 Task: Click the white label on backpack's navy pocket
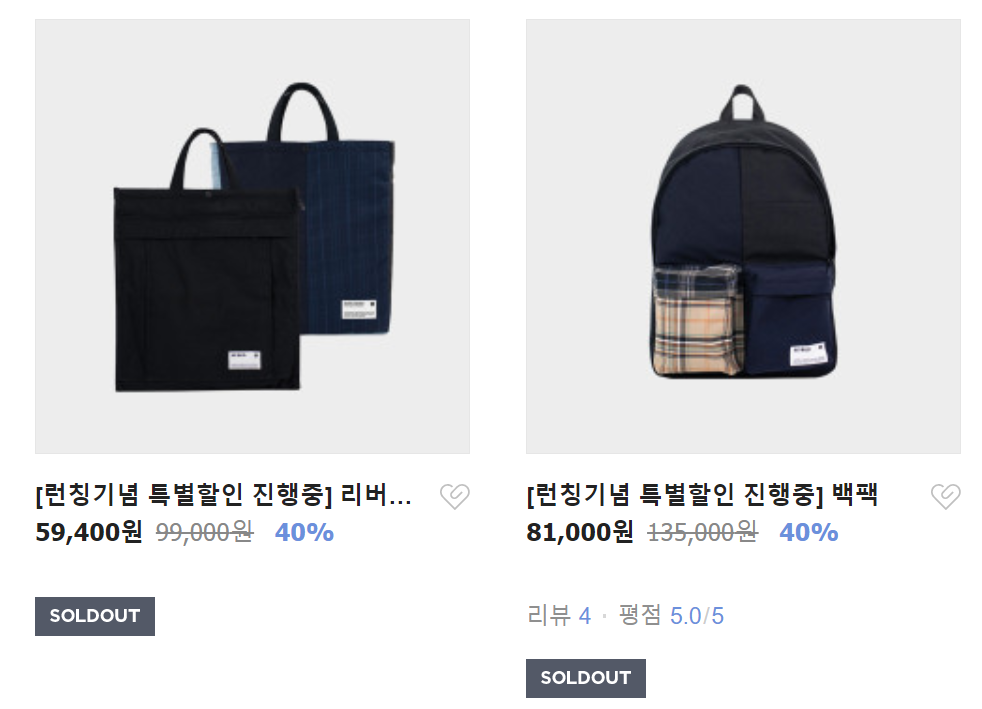click(x=809, y=354)
